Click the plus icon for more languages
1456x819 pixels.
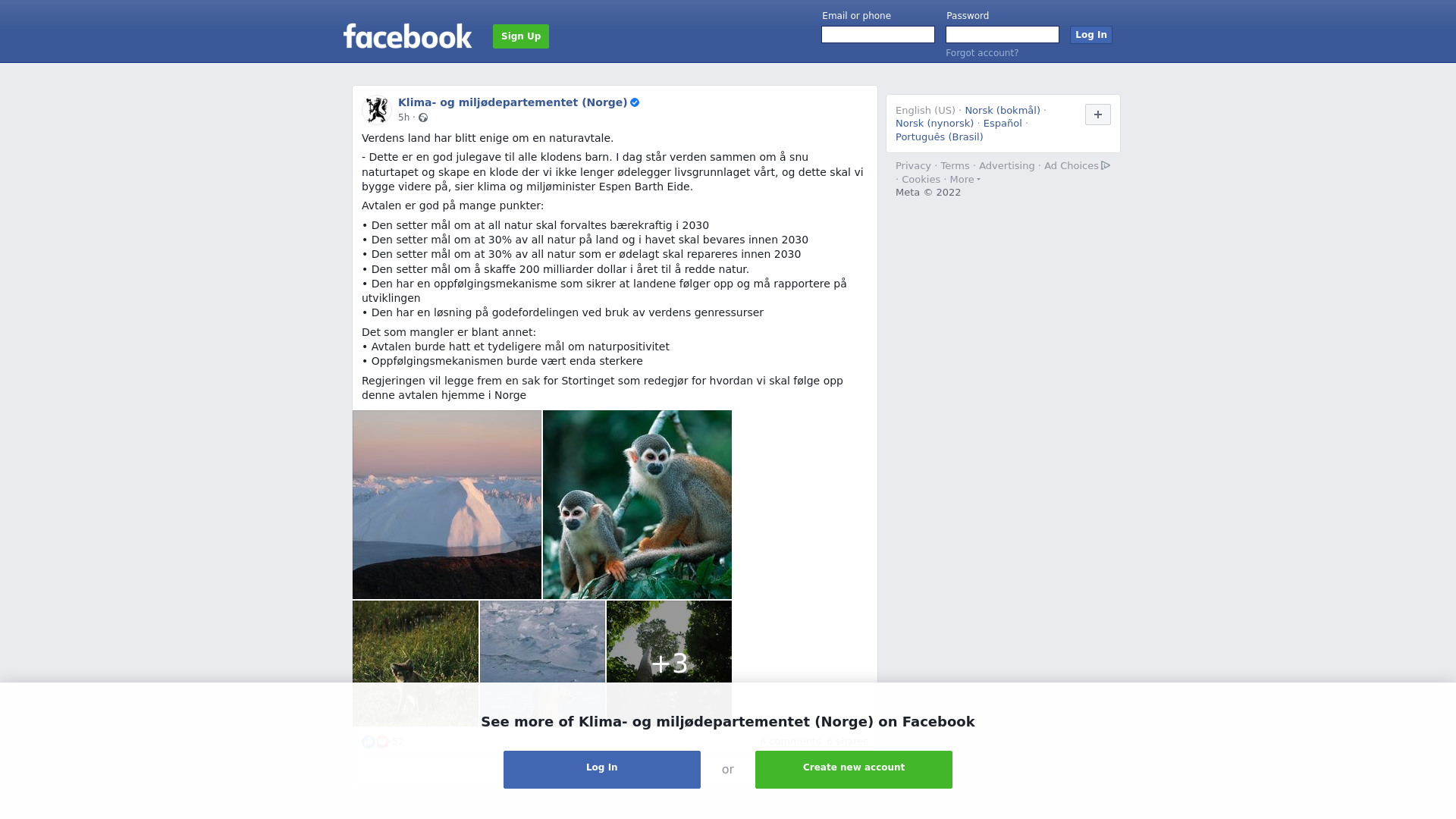coord(1097,115)
